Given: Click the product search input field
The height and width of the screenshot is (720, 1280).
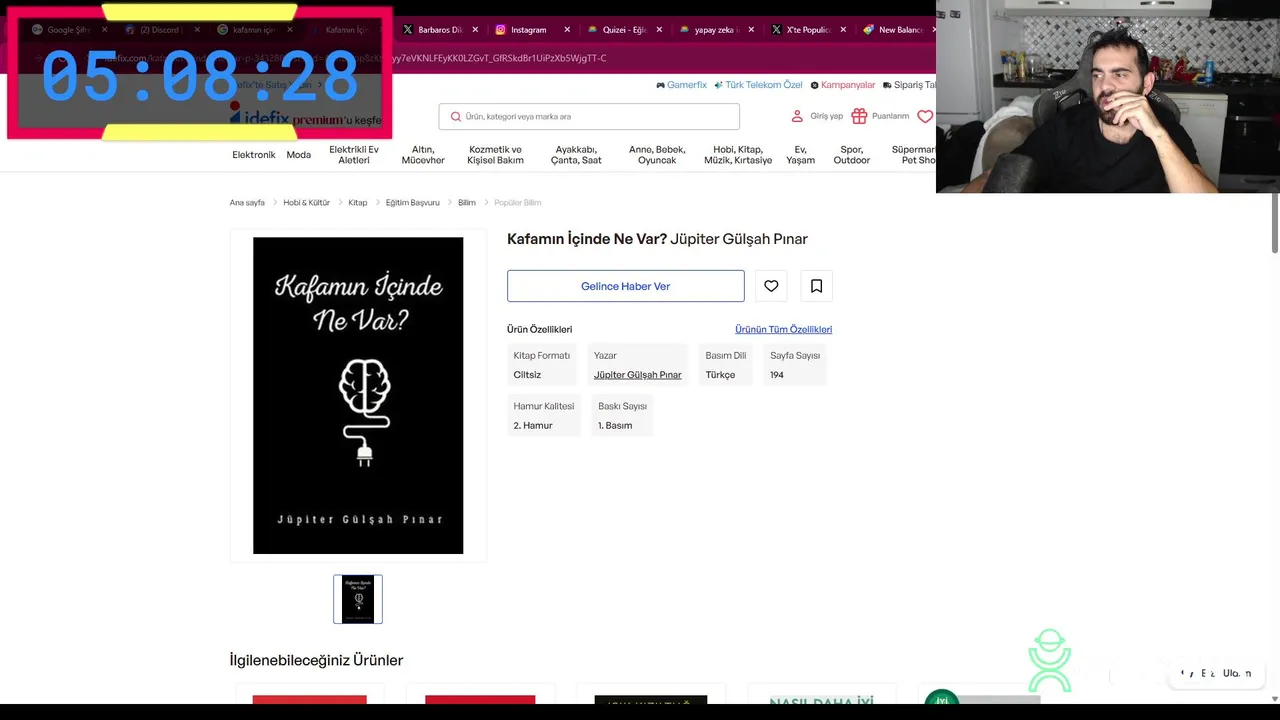Looking at the screenshot, I should click(589, 116).
